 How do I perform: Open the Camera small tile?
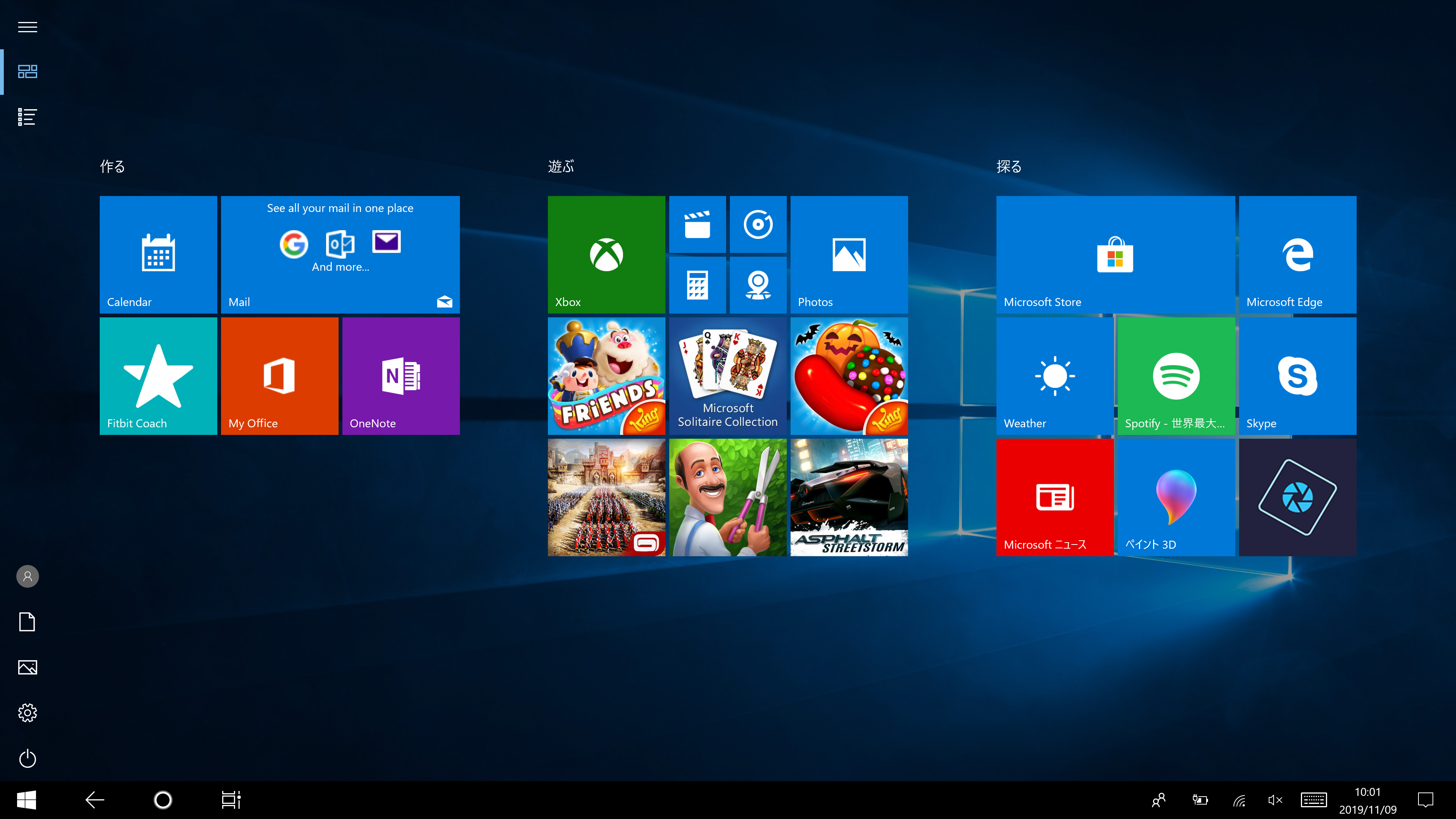[x=758, y=285]
